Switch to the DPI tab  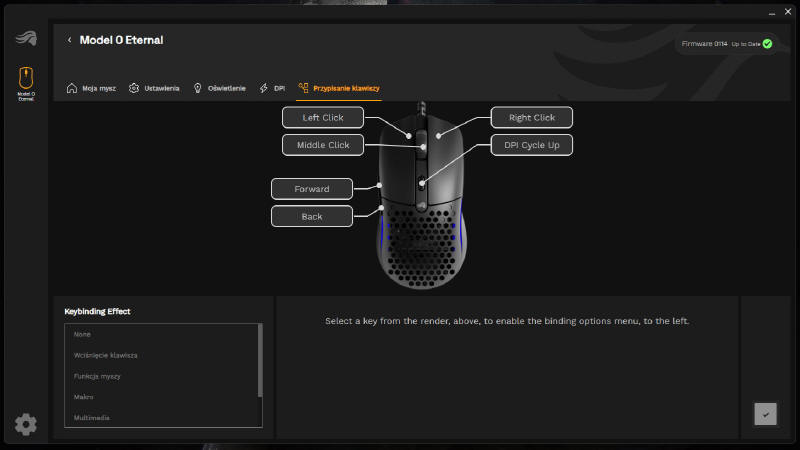[272, 88]
